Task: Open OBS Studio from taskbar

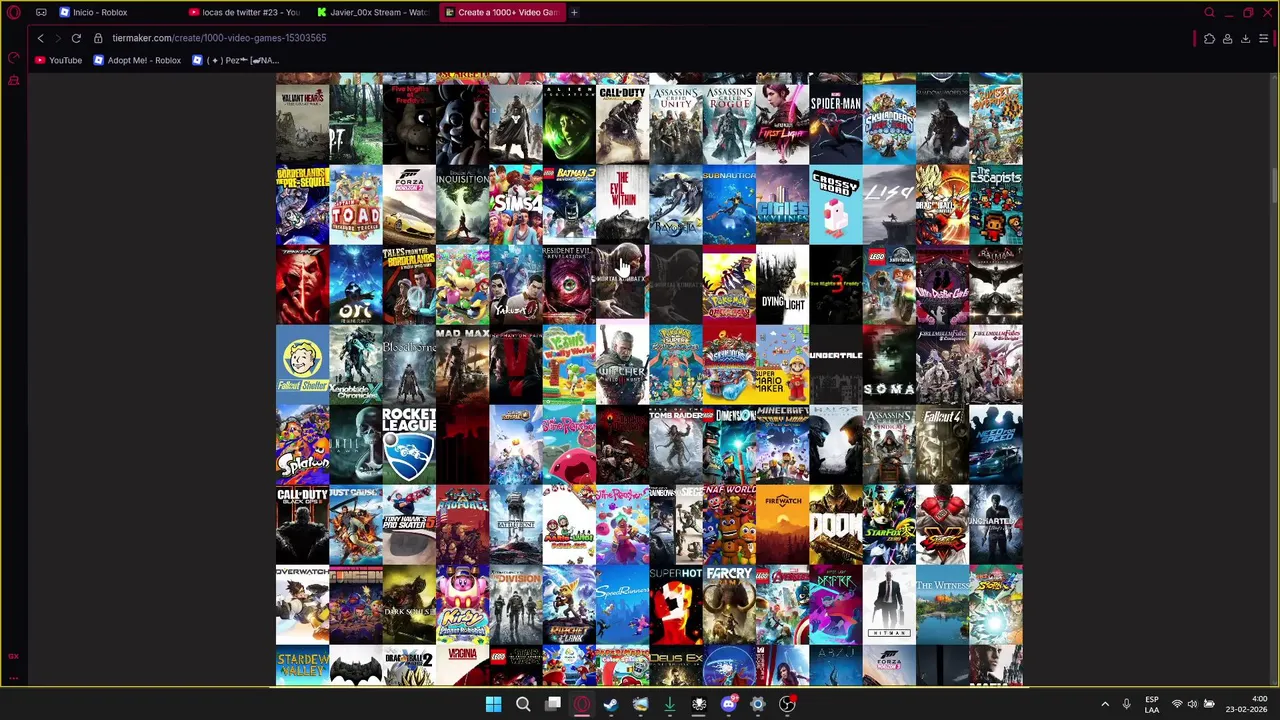Action: 787,704
